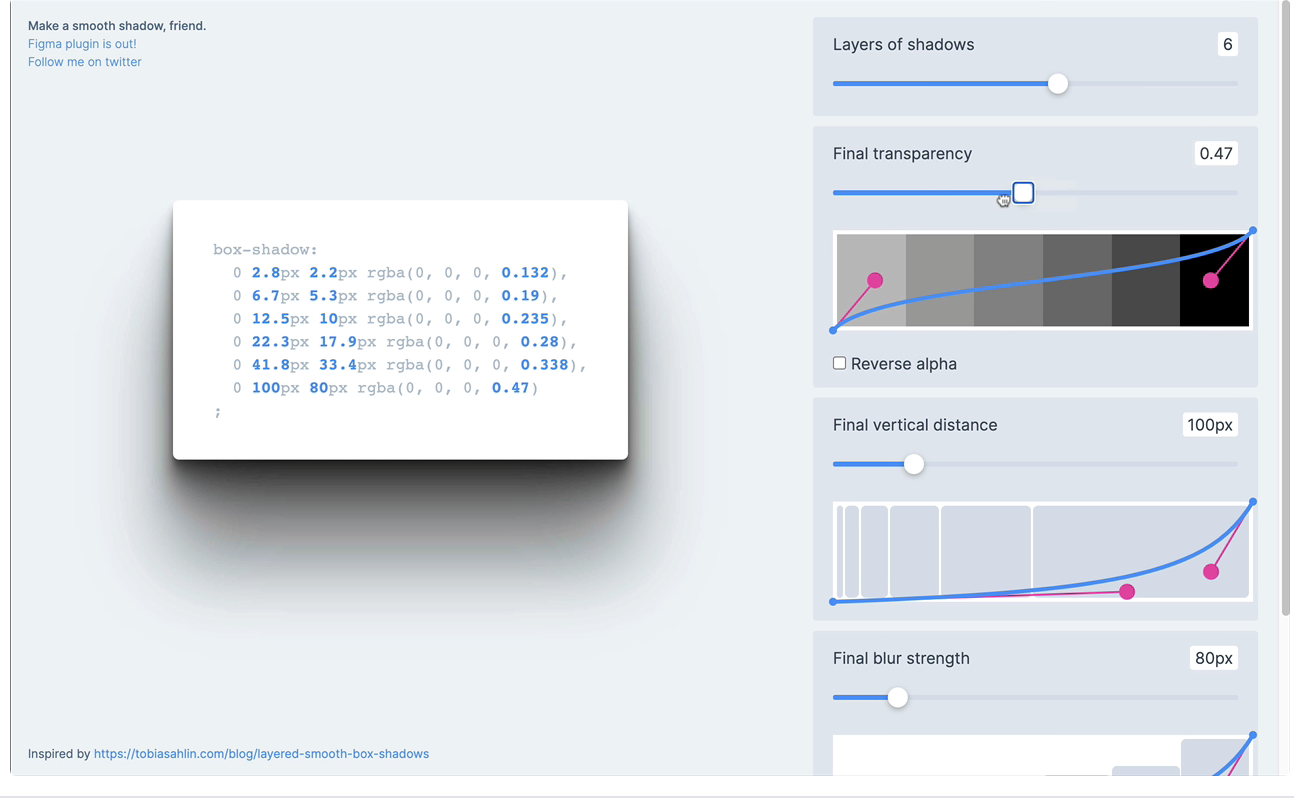
Task: Open the Follow me on twitter link
Action: (85, 62)
